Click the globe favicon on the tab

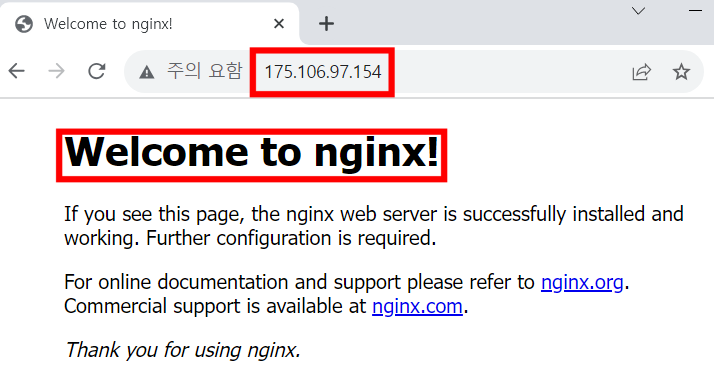tap(24, 24)
